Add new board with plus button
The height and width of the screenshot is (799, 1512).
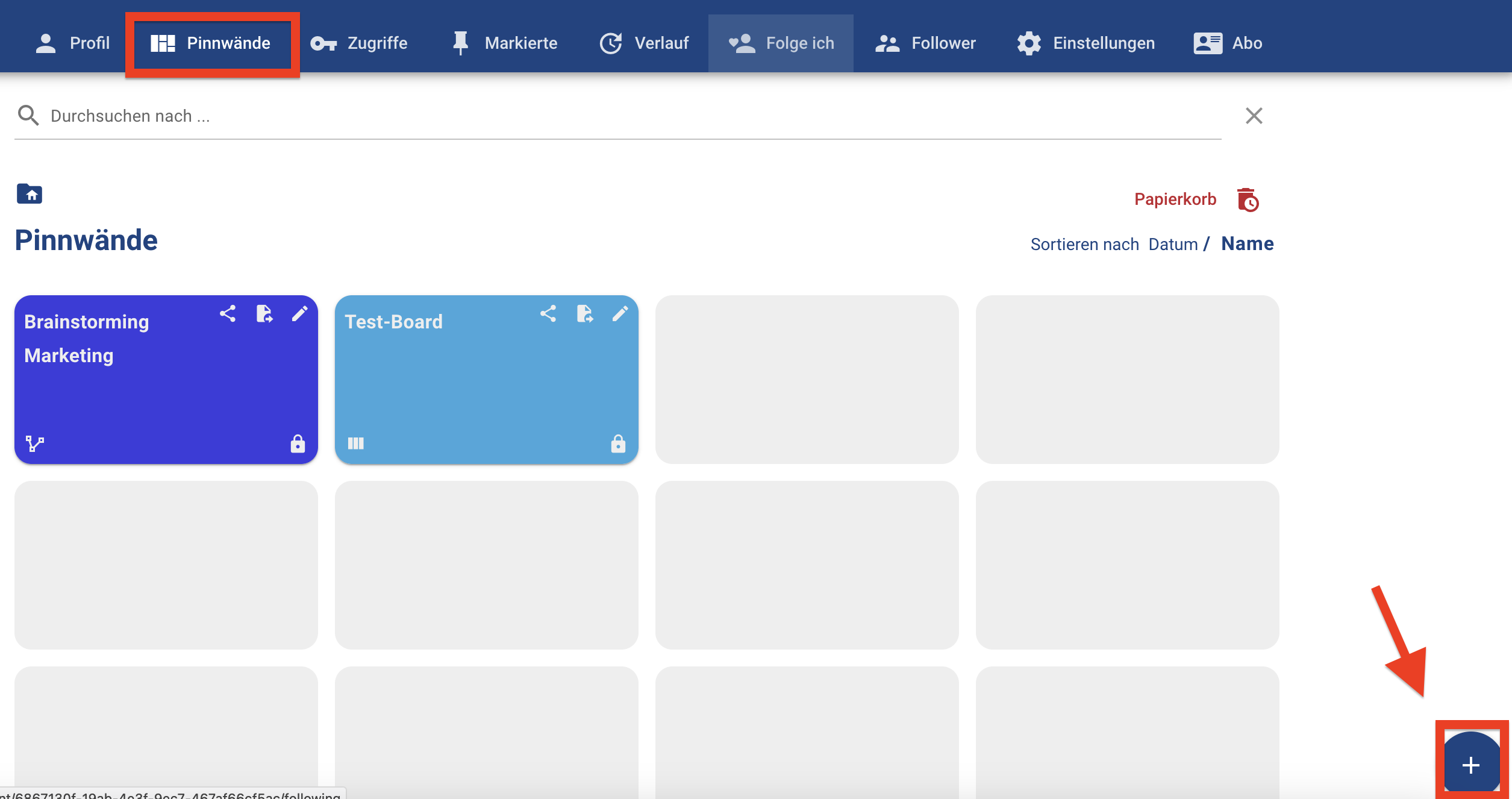[x=1470, y=764]
